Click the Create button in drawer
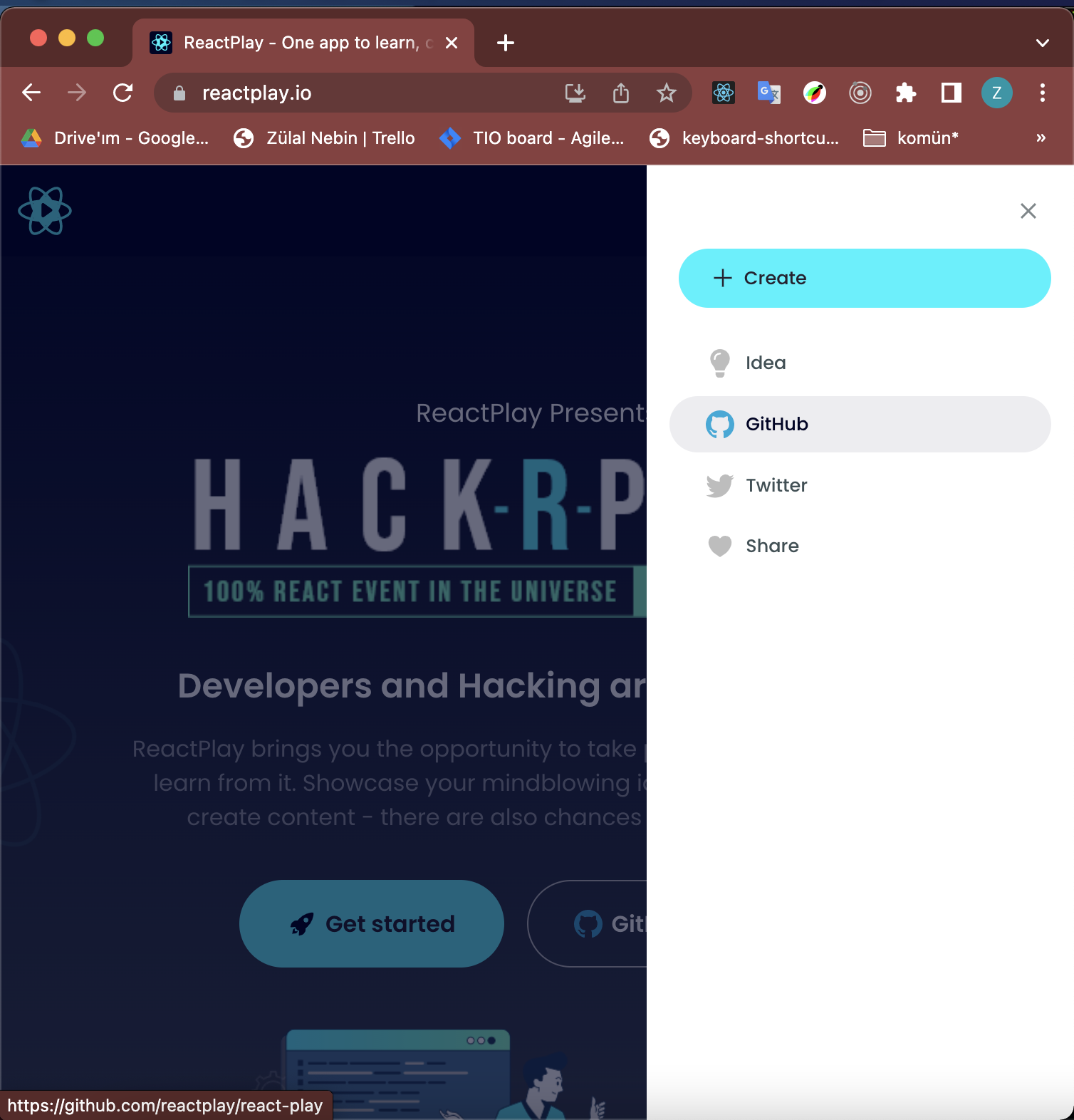The image size is (1074, 1120). [x=865, y=279]
